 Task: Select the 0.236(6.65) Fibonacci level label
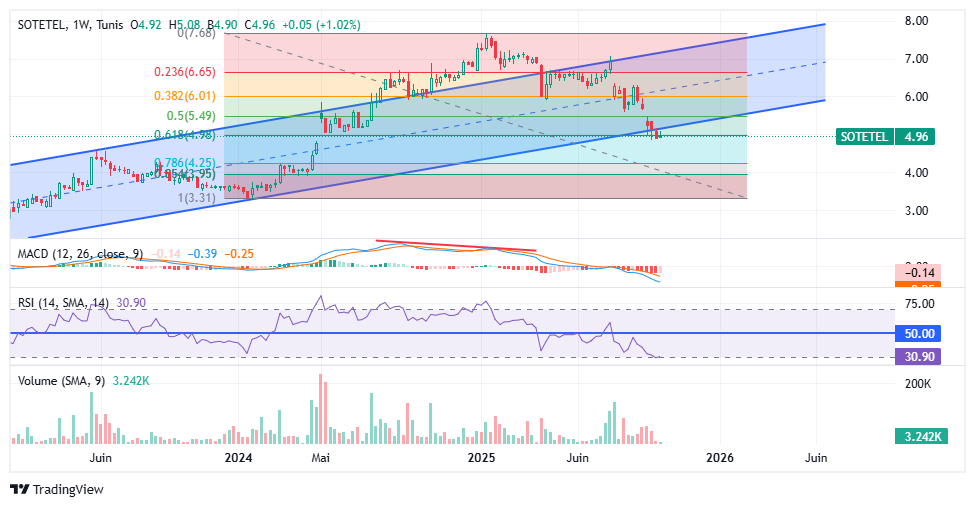pos(185,72)
